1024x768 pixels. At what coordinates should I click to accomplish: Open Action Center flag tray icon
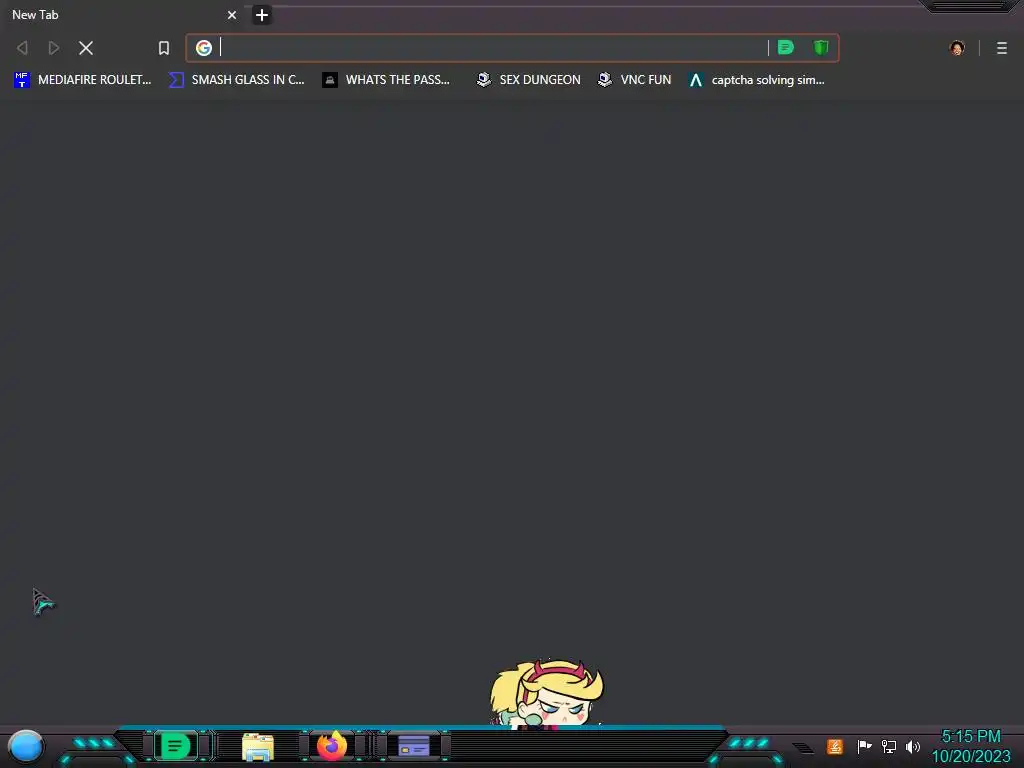pos(864,746)
